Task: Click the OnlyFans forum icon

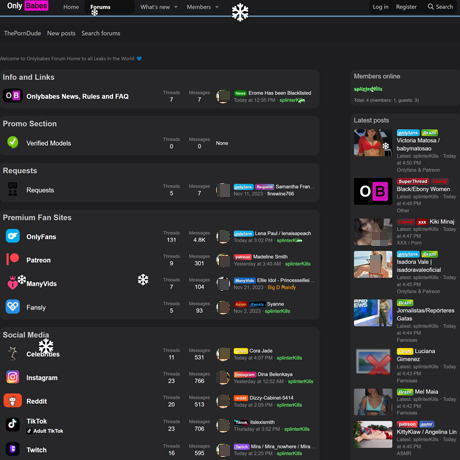Action: pos(13,236)
